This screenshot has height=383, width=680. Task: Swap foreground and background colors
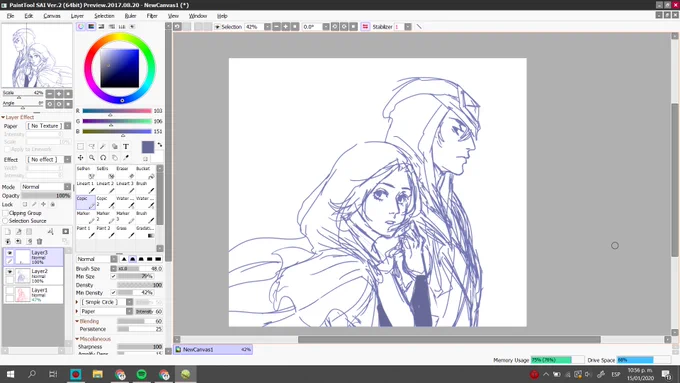point(160,145)
